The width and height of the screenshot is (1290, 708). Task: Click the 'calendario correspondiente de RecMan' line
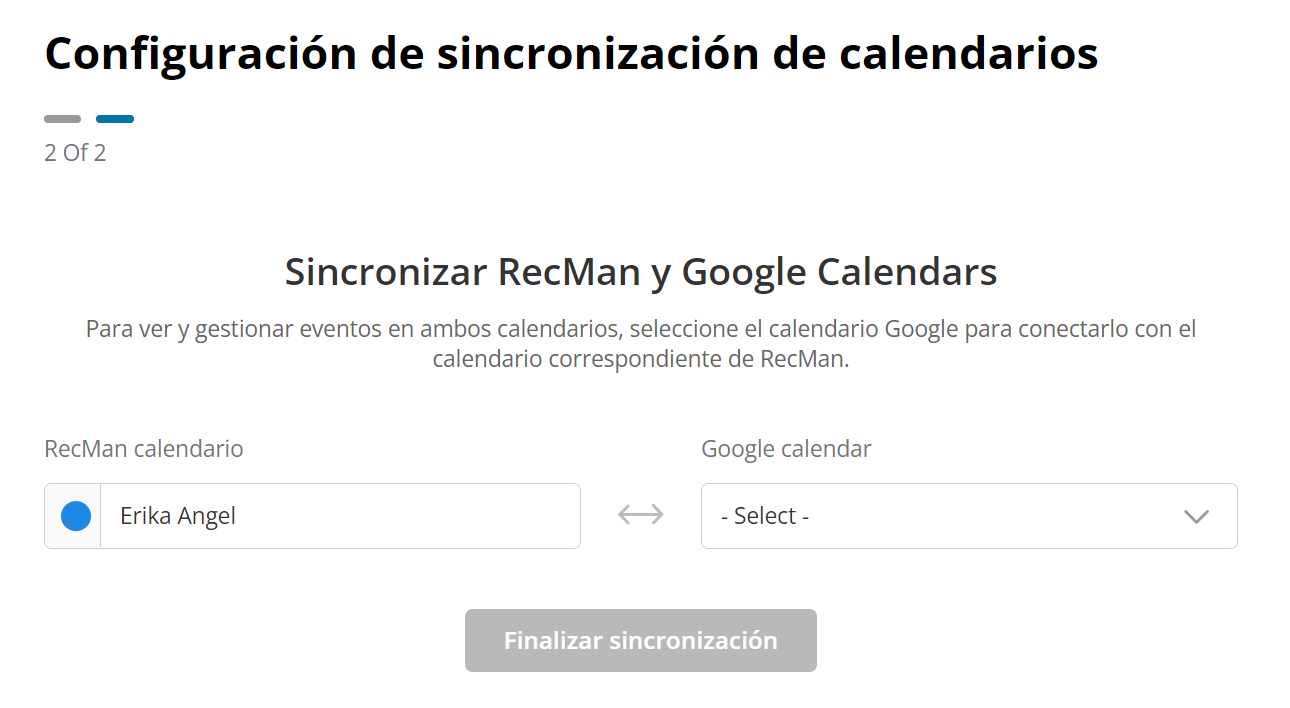pos(641,359)
